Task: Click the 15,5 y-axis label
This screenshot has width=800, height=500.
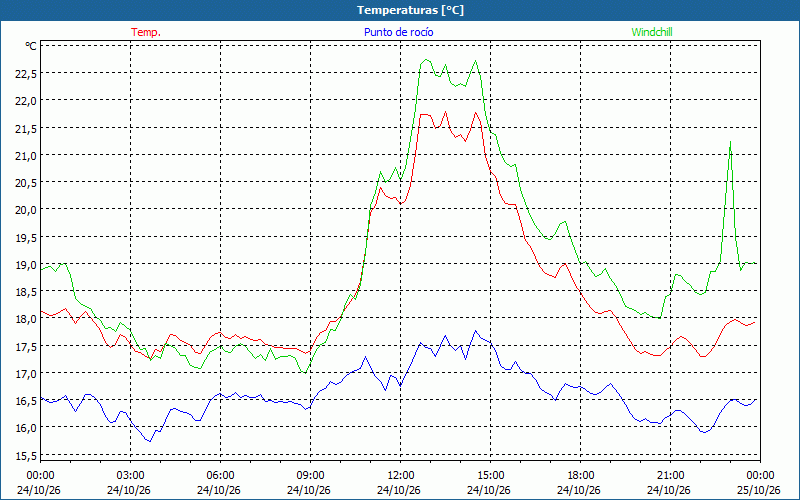Action: (26, 455)
